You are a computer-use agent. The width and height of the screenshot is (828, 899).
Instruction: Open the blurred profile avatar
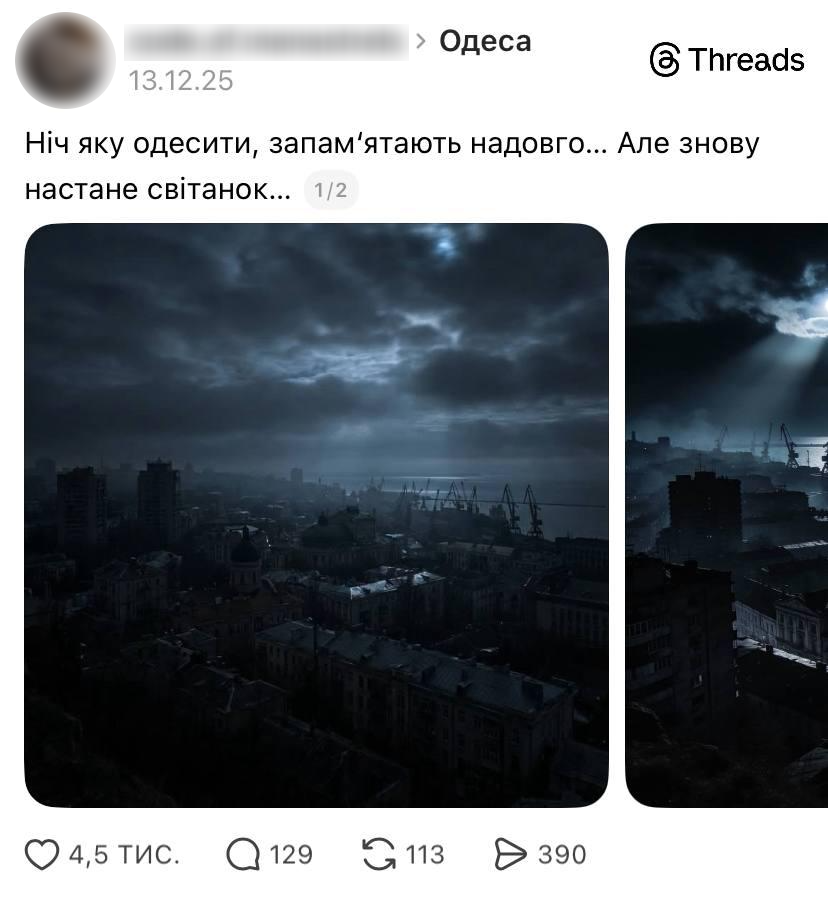pyautogui.click(x=65, y=60)
